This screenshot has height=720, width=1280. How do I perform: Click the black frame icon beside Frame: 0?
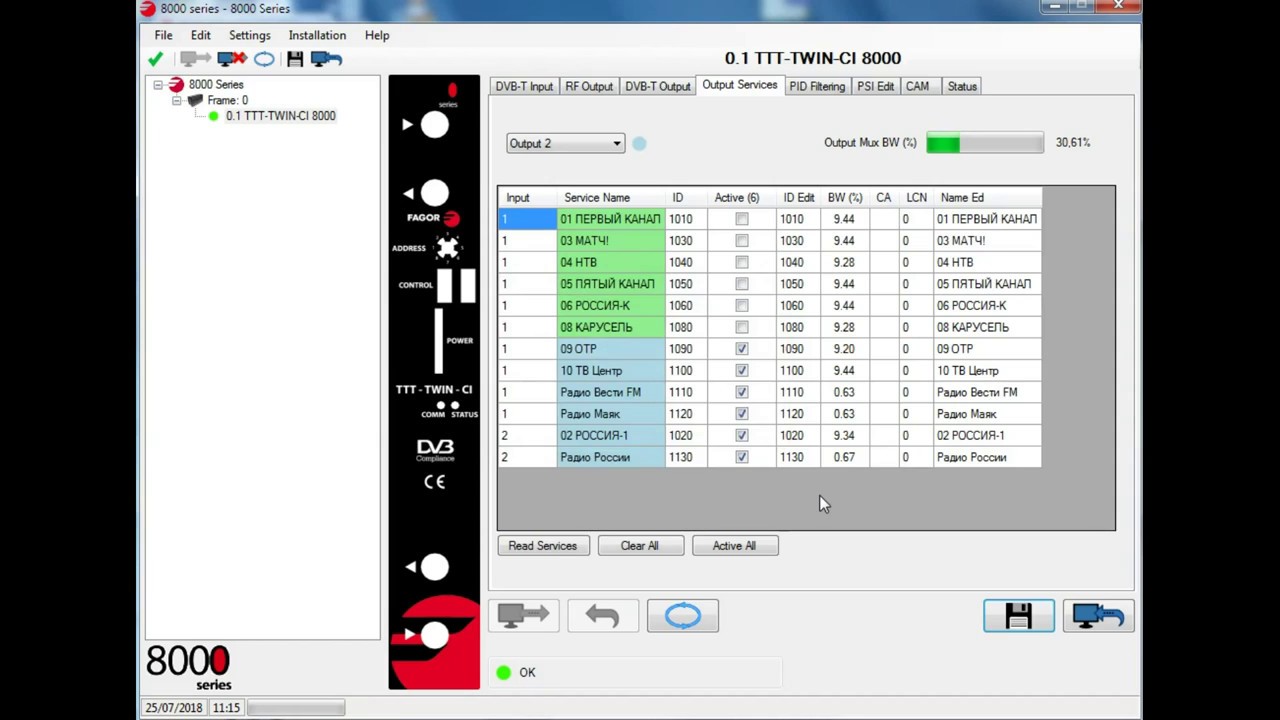coord(195,101)
